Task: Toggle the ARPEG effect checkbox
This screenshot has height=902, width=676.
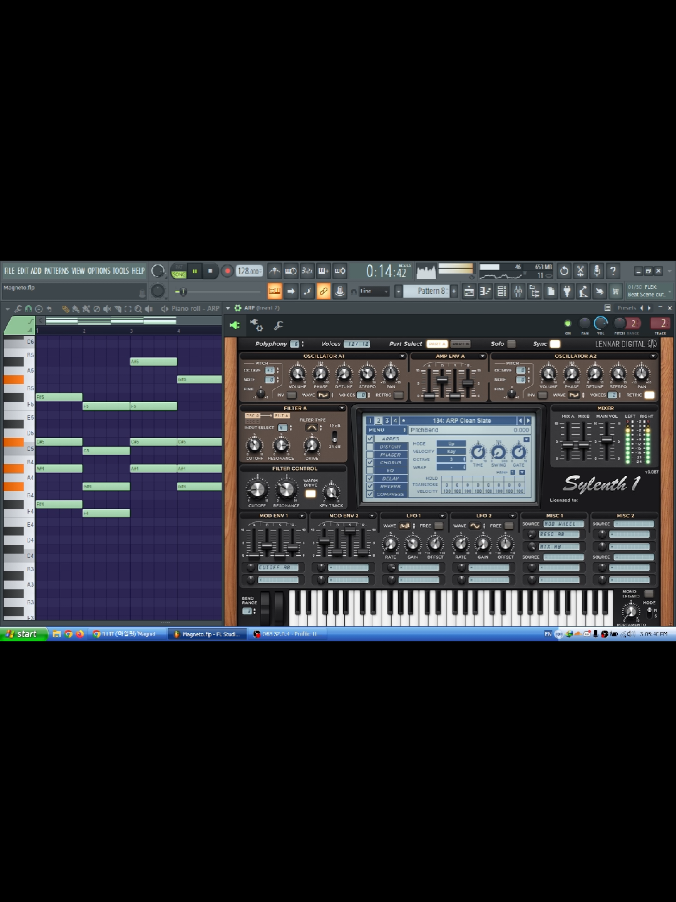Action: (371, 439)
